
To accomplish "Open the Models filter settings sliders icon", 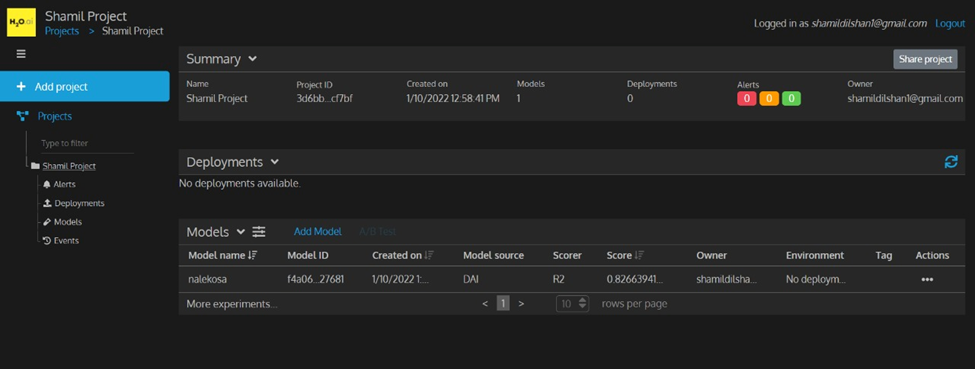I will 259,232.
